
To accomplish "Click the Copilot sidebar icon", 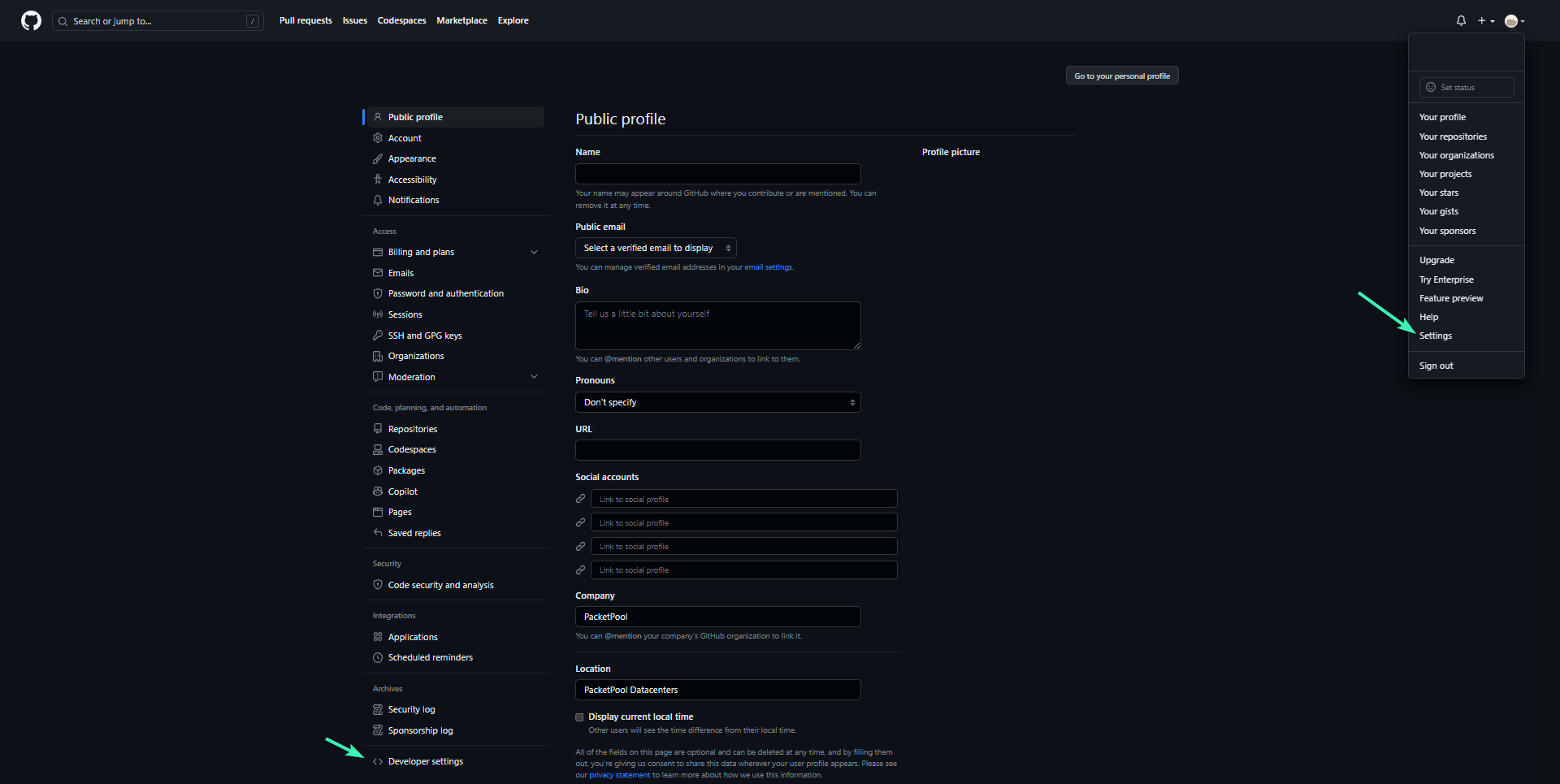I will [378, 491].
